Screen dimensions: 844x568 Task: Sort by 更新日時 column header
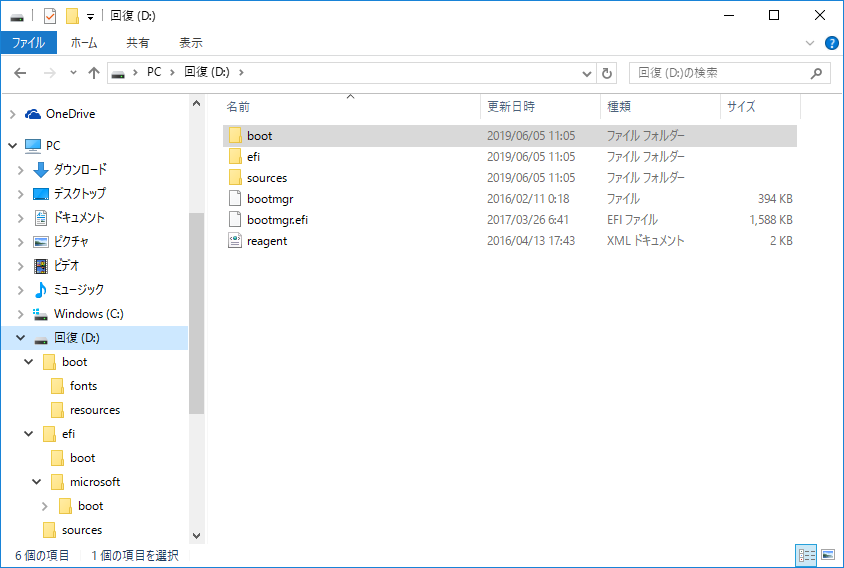click(540, 107)
